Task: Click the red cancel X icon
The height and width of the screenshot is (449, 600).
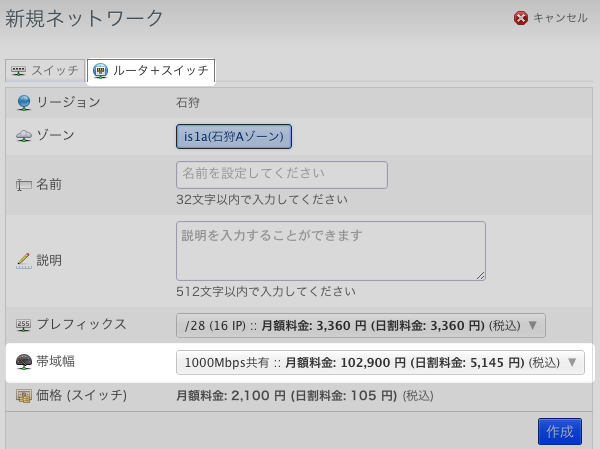Action: coord(520,18)
